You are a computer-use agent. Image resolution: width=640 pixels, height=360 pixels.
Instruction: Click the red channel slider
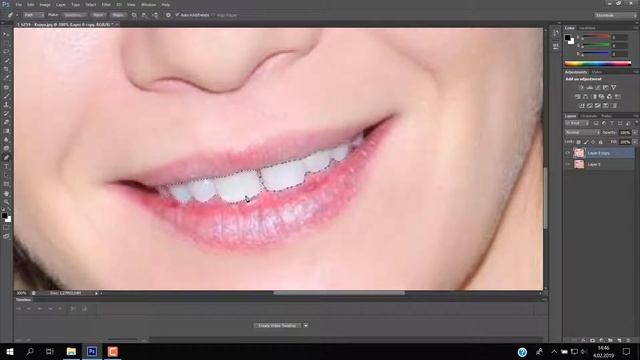[x=595, y=37]
